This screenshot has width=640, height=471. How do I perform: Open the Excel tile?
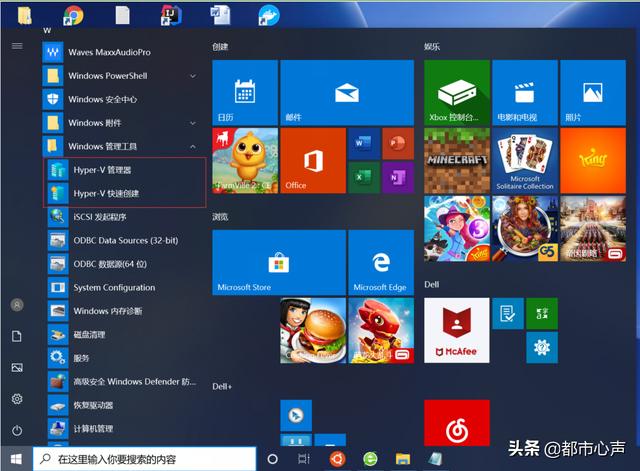coord(364,178)
